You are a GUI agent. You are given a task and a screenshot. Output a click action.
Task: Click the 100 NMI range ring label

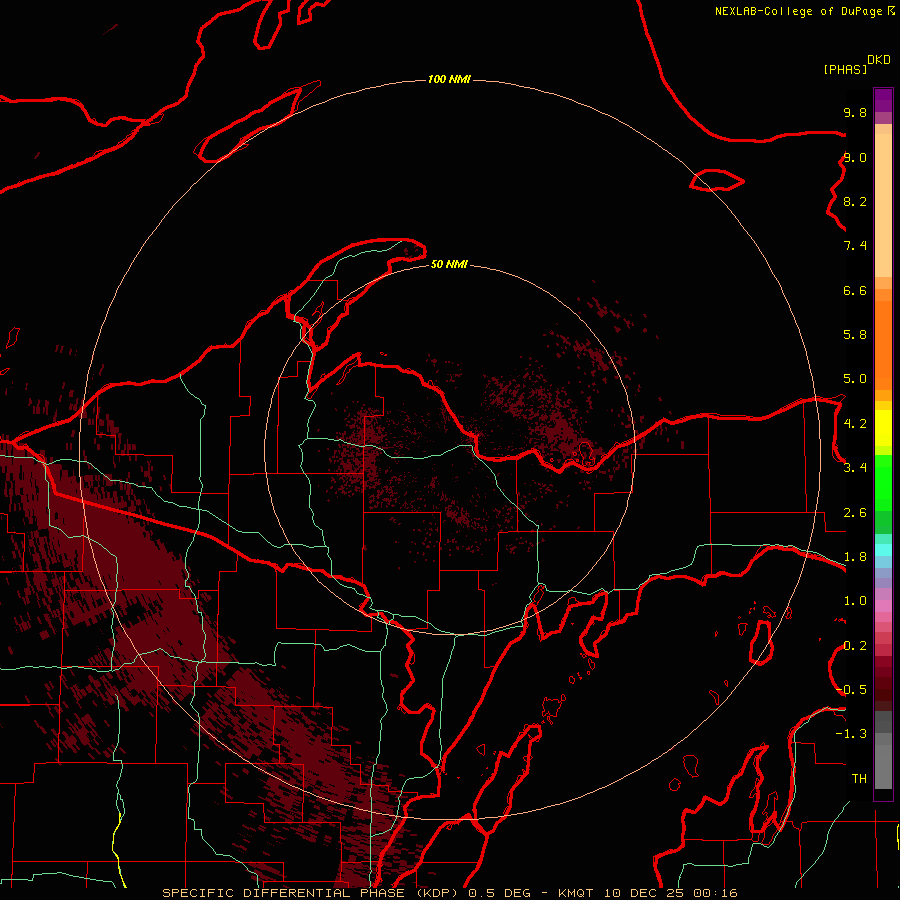tap(449, 79)
